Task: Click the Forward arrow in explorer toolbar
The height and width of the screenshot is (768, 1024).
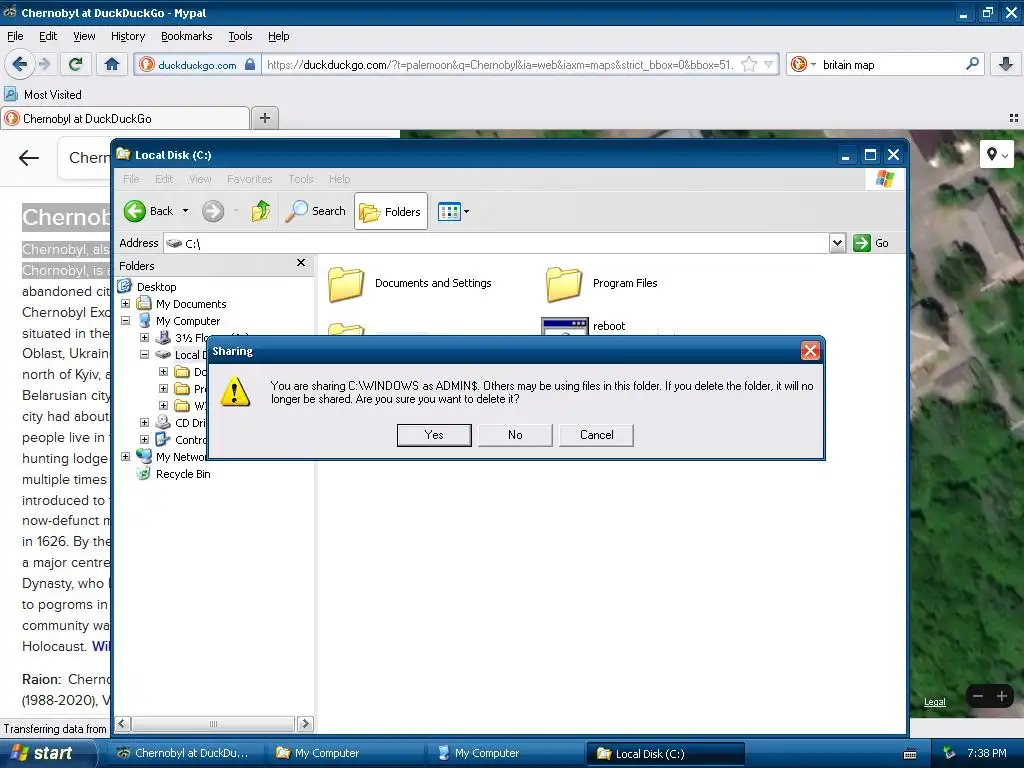Action: 213,211
